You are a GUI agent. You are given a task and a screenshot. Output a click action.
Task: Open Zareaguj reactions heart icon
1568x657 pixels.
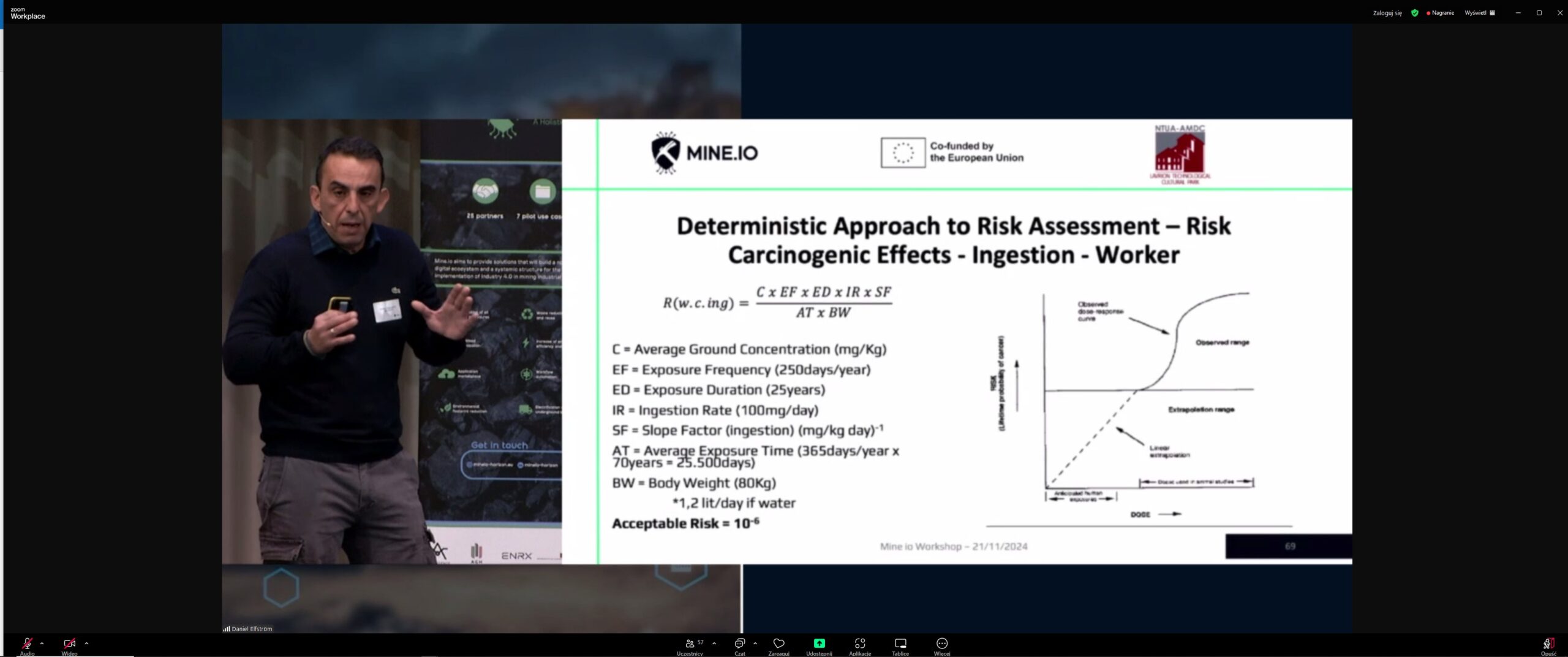pyautogui.click(x=778, y=644)
